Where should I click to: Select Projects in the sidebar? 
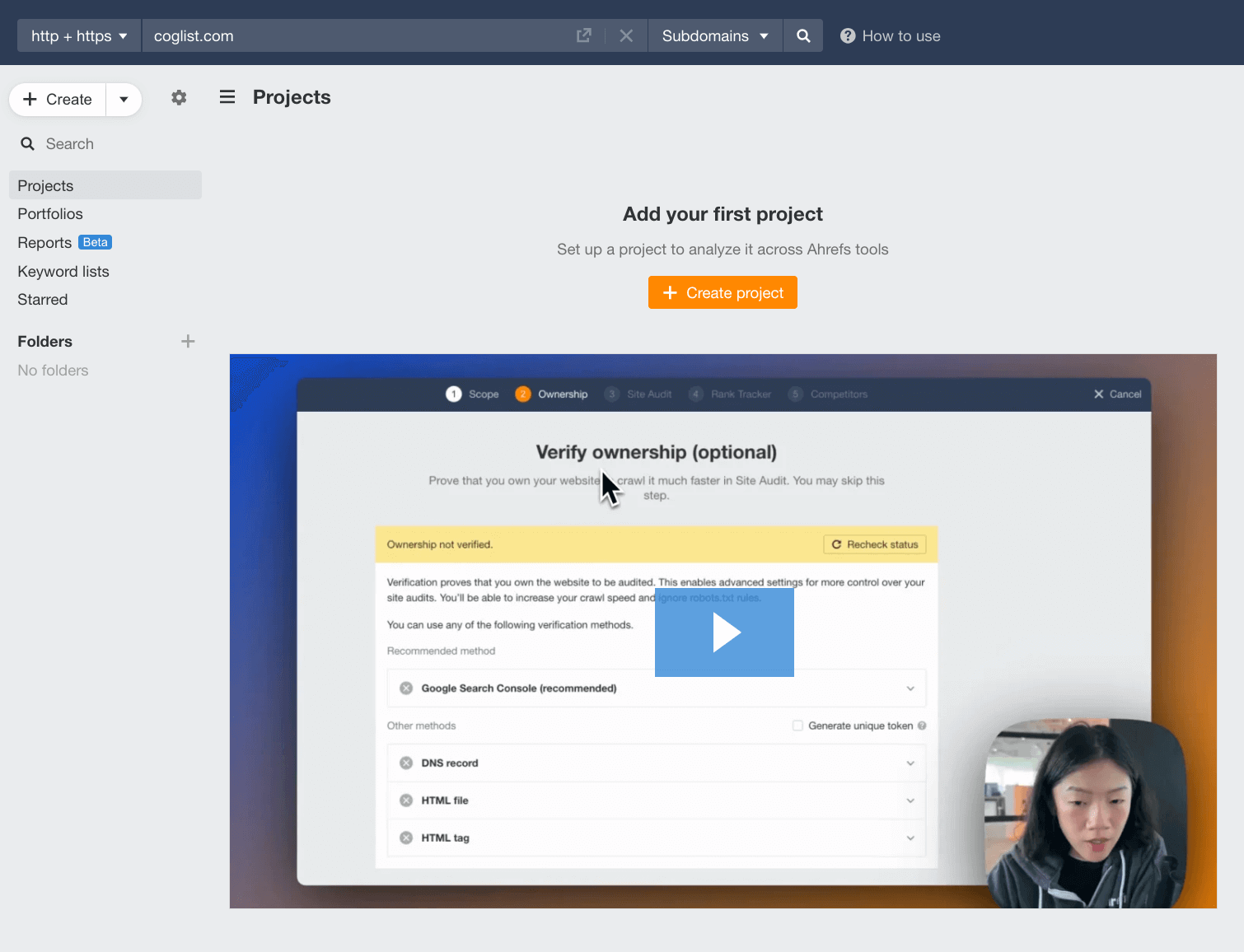[105, 185]
